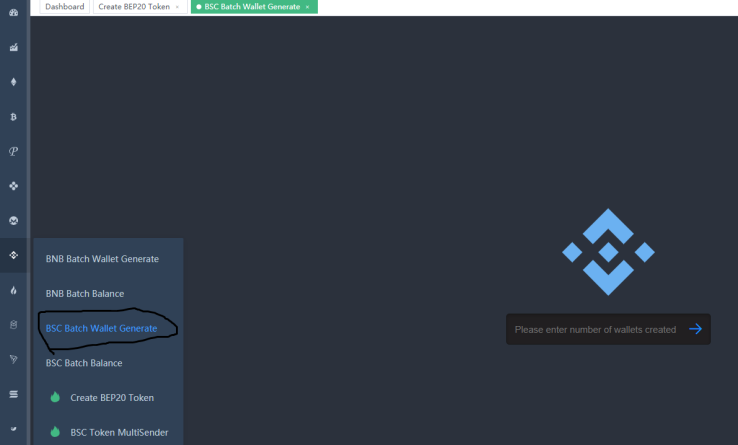The height and width of the screenshot is (445, 738).
Task: Click the number of wallets input field
Action: coord(595,329)
